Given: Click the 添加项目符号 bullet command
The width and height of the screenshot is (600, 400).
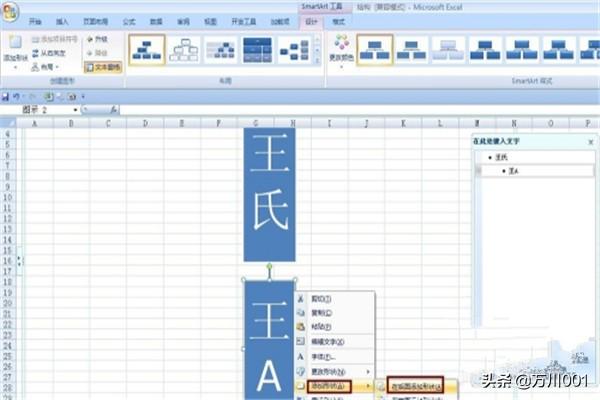Looking at the screenshot, I should pyautogui.click(x=55, y=39).
